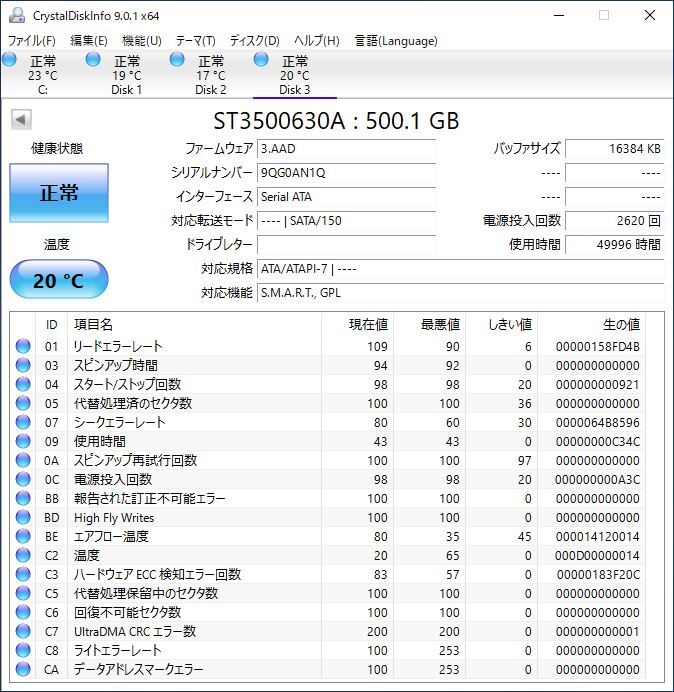Click the transfer mode field SATA/150
The width and height of the screenshot is (674, 692).
pyautogui.click(x=346, y=220)
